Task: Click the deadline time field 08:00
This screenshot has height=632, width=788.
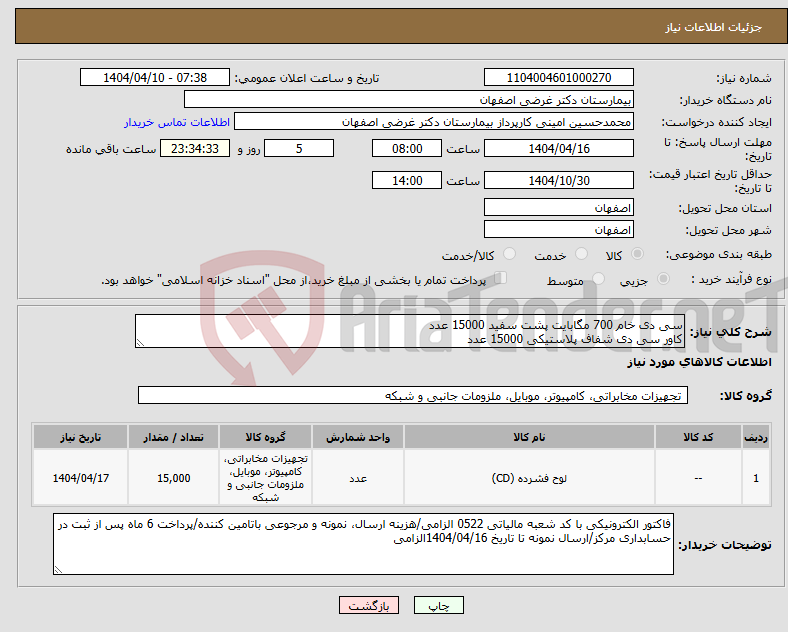Action: click(x=407, y=148)
